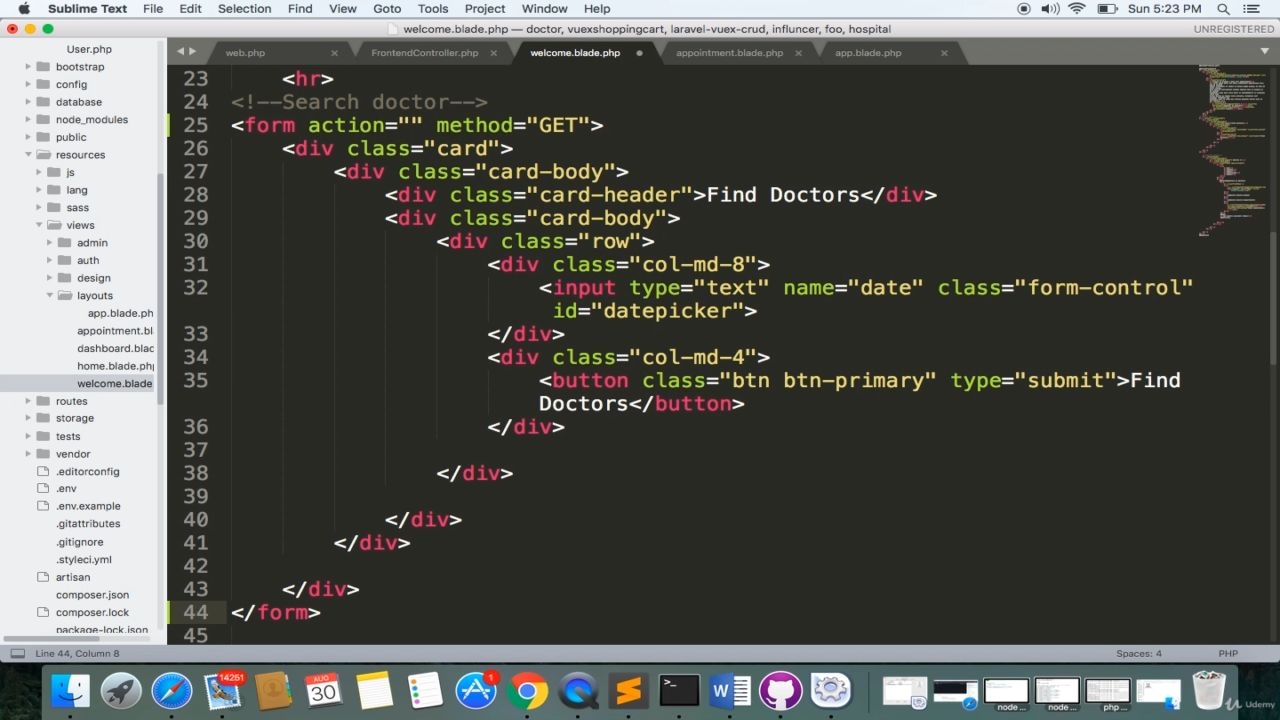Image resolution: width=1280 pixels, height=720 pixels.
Task: Open the Goto menu
Action: coord(387,9)
